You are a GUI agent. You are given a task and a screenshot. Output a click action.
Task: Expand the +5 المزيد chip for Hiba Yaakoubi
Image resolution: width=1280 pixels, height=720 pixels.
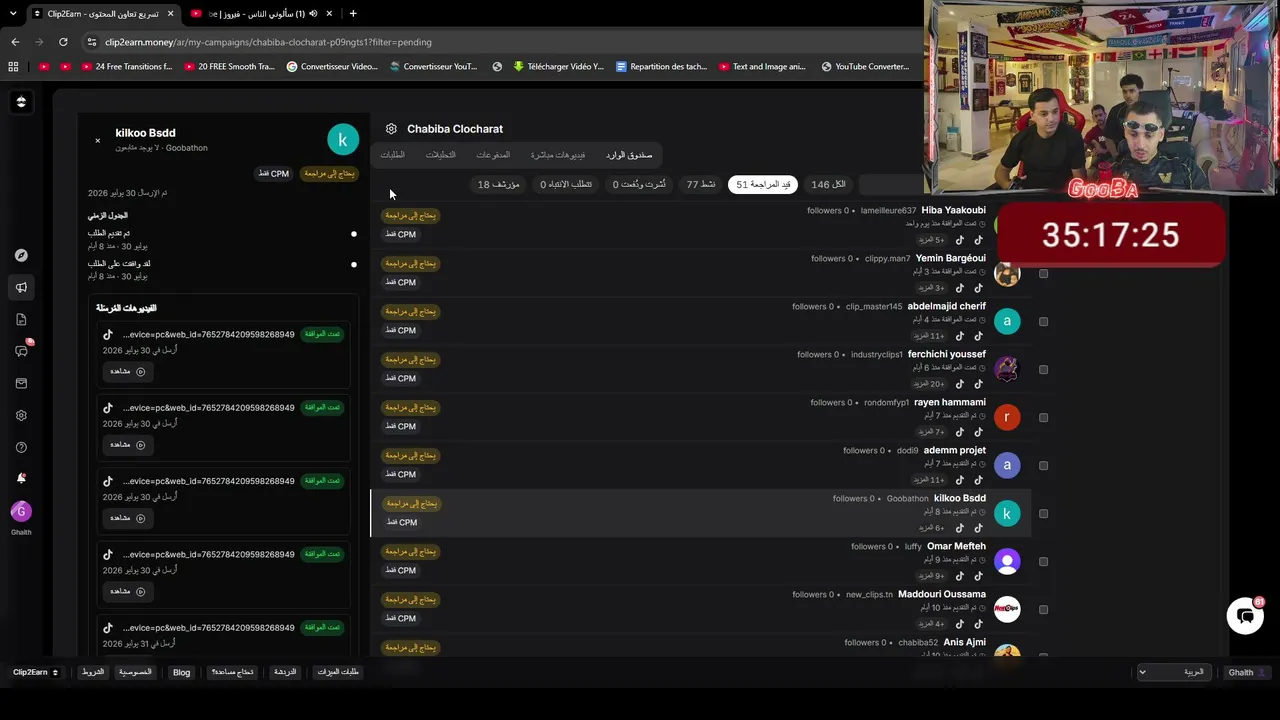(931, 240)
